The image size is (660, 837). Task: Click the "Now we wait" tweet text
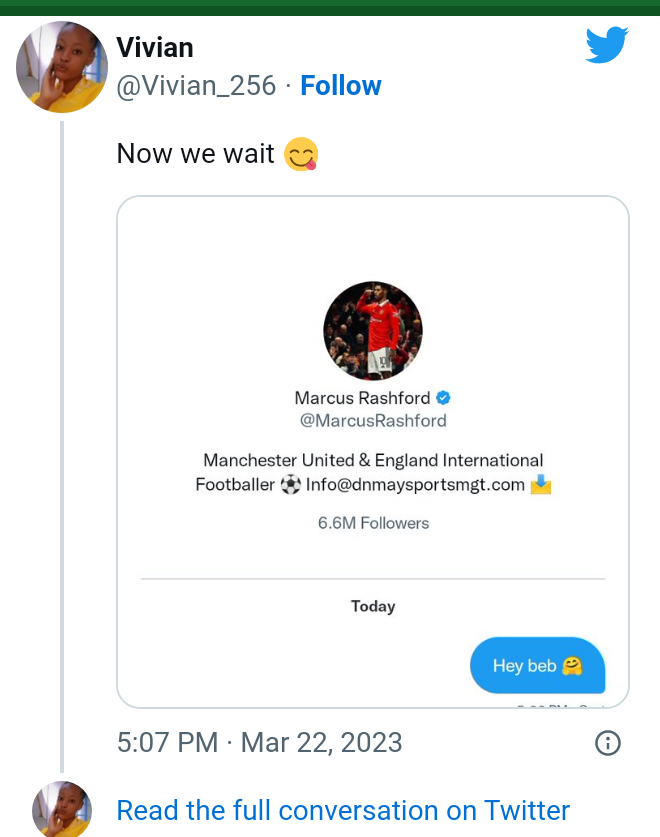(x=196, y=154)
